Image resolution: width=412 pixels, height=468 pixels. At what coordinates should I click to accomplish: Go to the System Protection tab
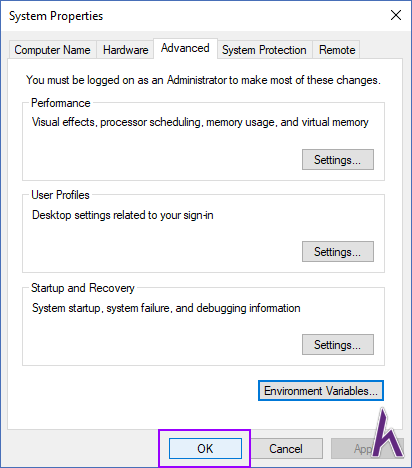tap(264, 50)
